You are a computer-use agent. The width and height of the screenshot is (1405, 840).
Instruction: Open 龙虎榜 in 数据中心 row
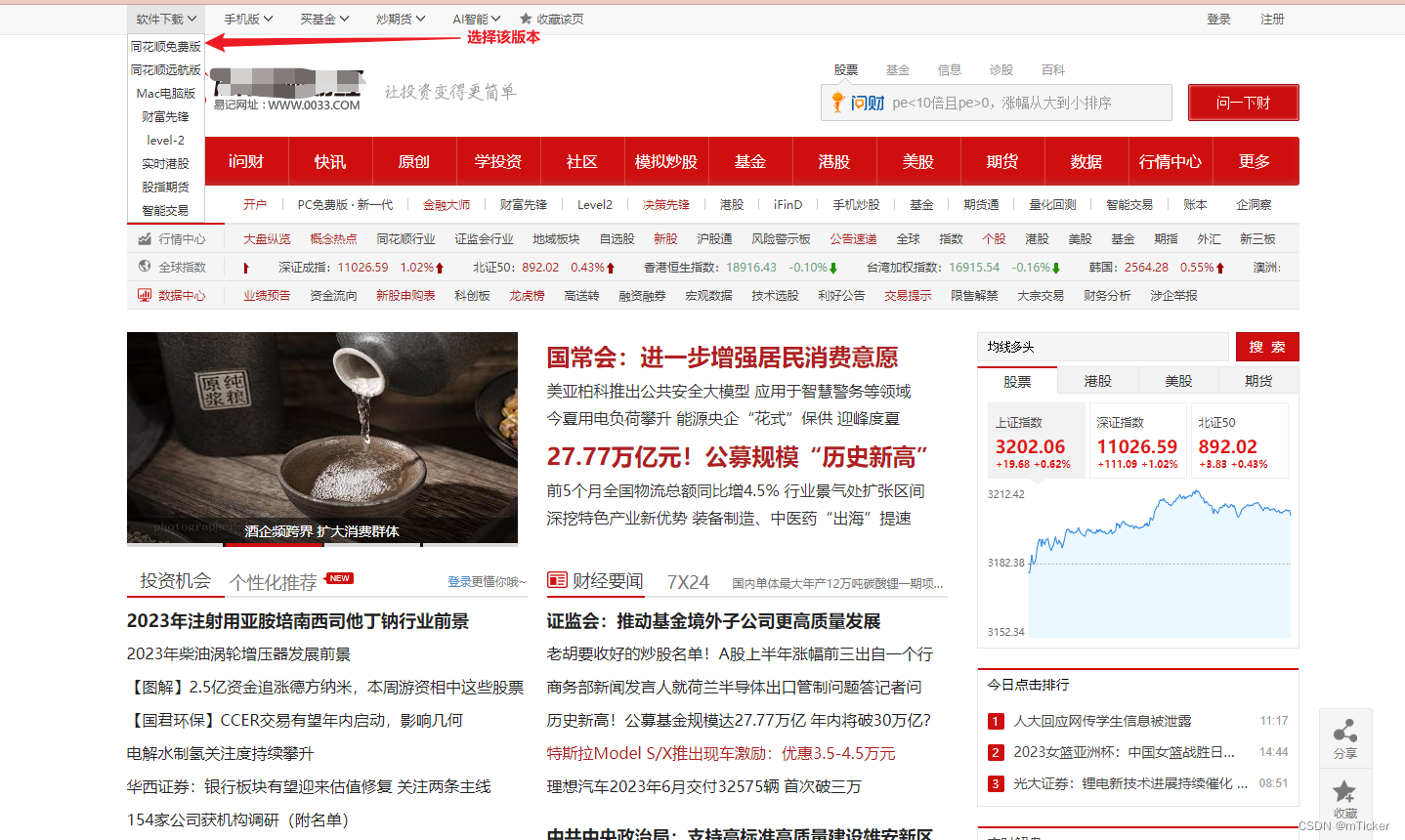[527, 295]
